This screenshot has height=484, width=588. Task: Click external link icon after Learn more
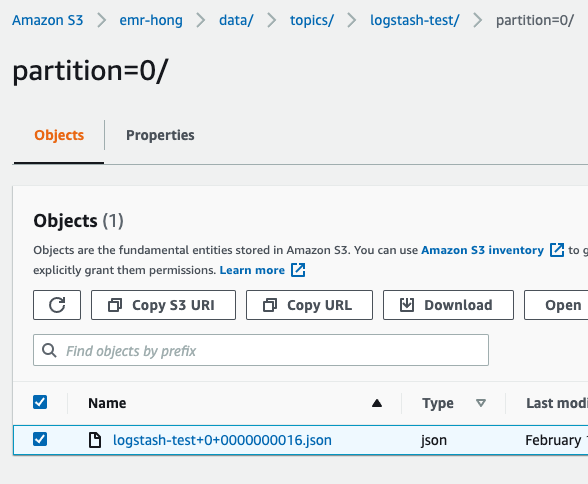click(x=298, y=270)
